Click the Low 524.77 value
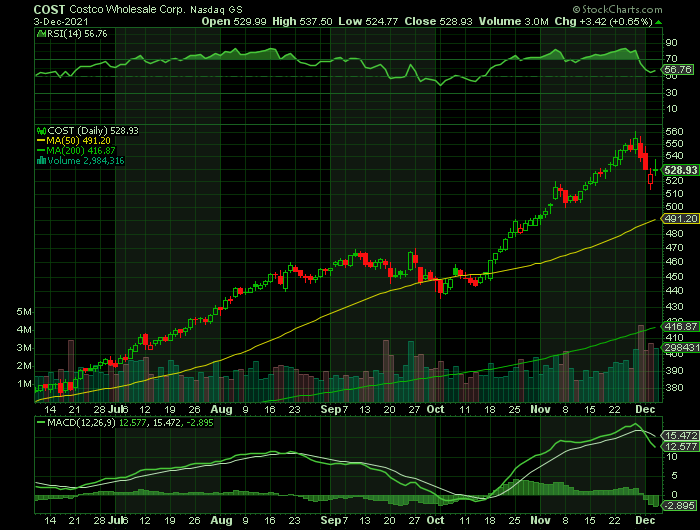The height and width of the screenshot is (530, 700). [x=368, y=21]
